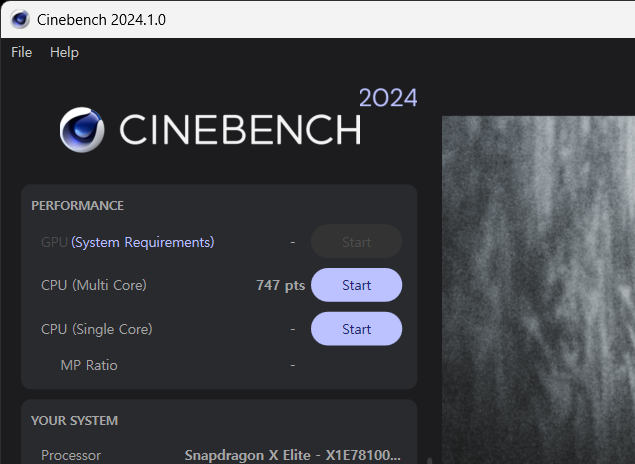This screenshot has width=635, height=464.
Task: Click the MP Ratio label
Action: (x=89, y=365)
